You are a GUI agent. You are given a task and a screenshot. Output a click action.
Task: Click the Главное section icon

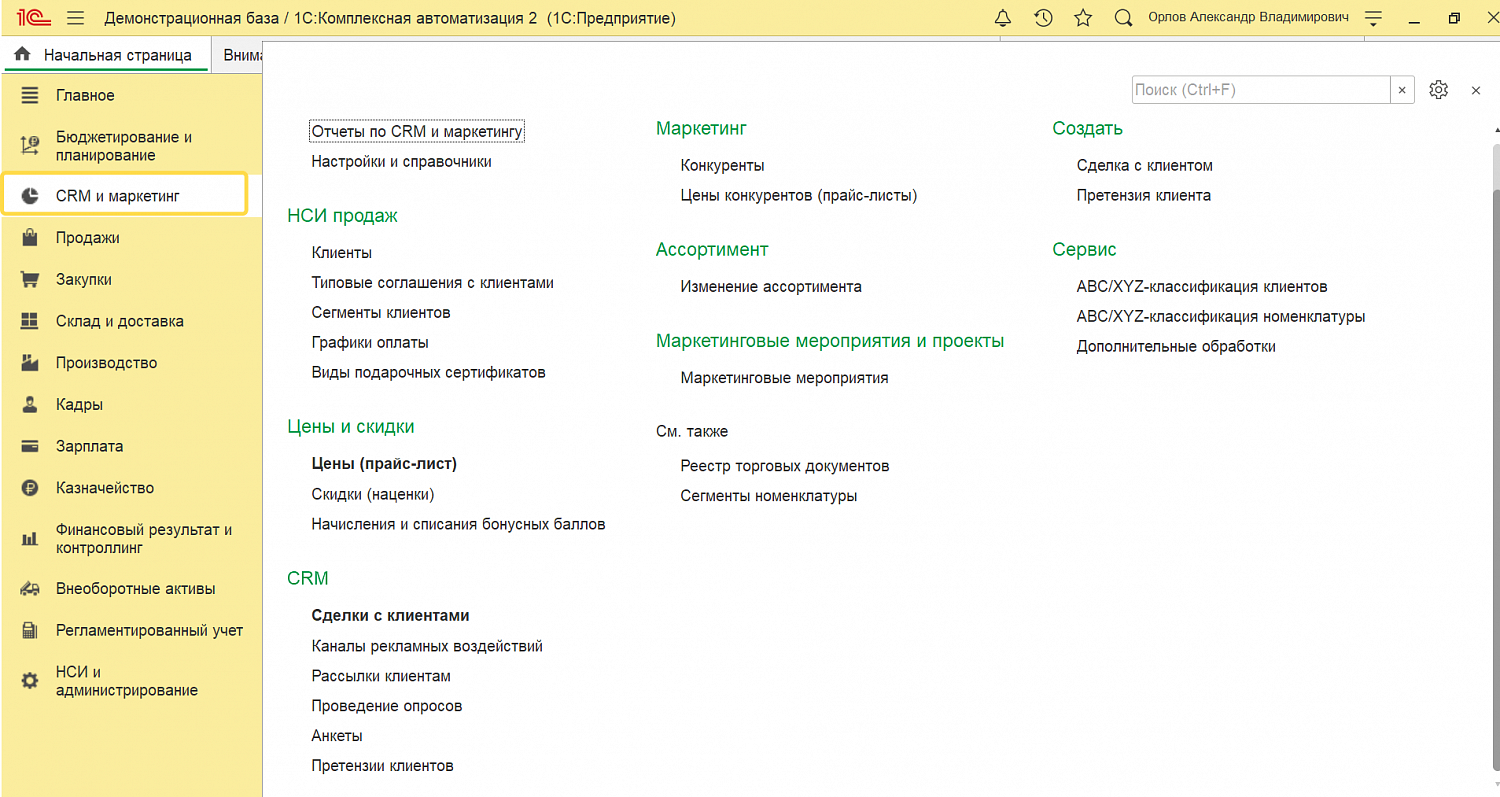(x=30, y=96)
